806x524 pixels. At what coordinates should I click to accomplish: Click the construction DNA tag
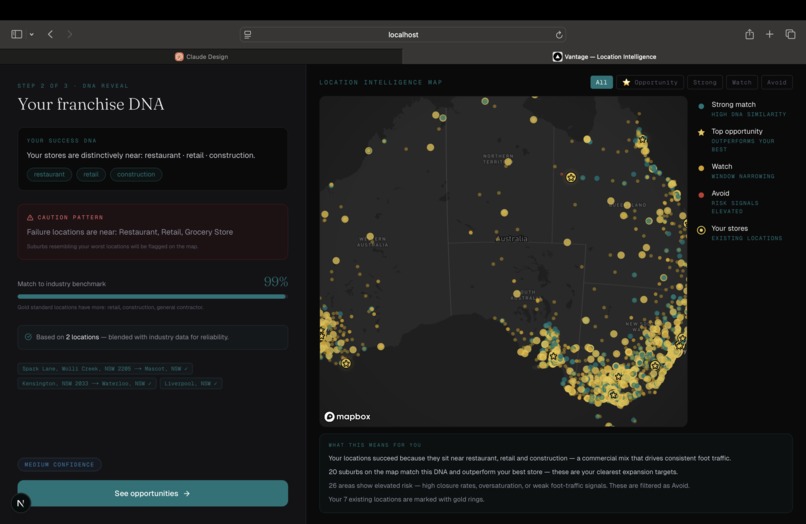point(136,174)
